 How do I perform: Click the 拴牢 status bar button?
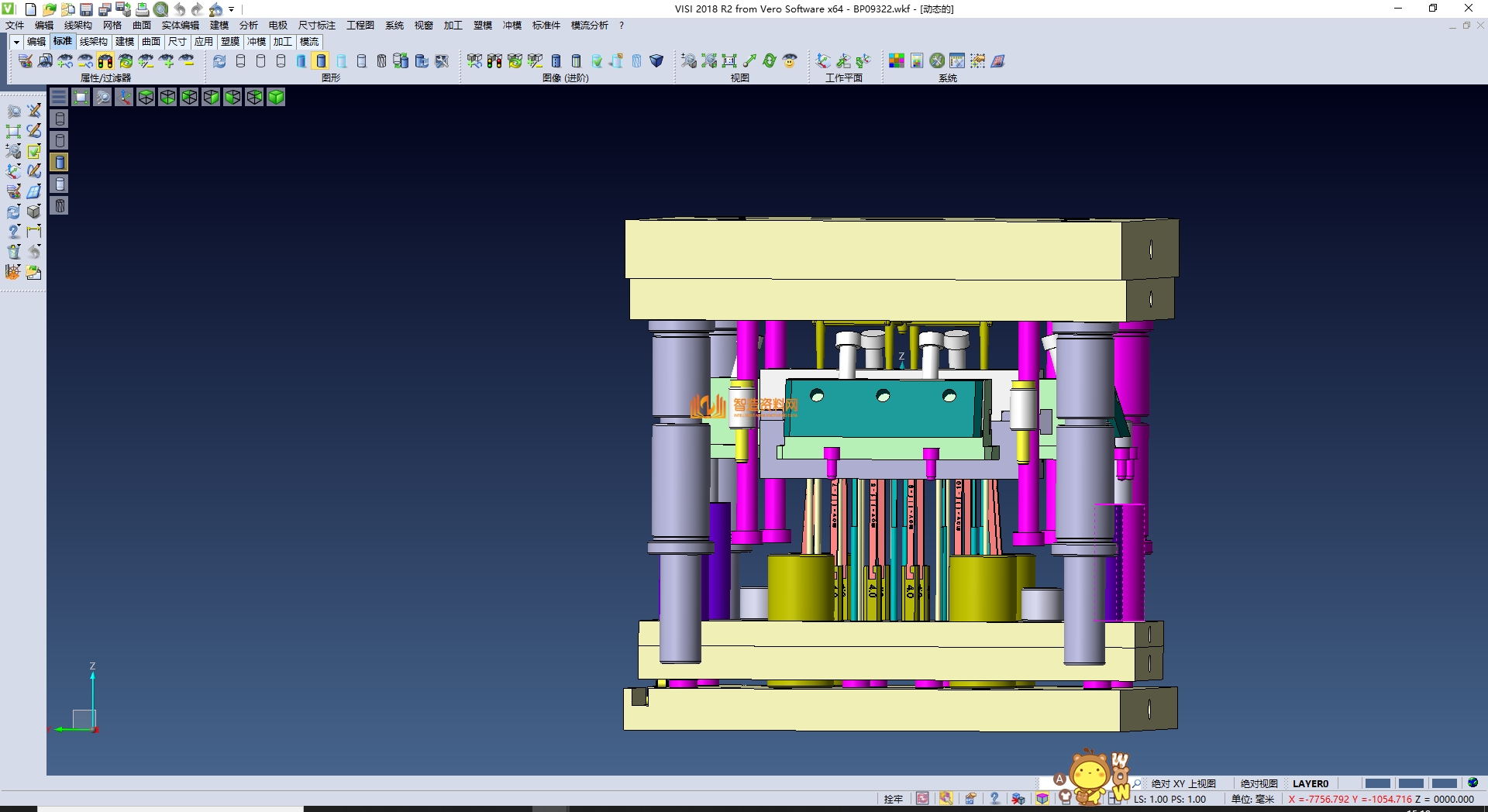tap(893, 799)
